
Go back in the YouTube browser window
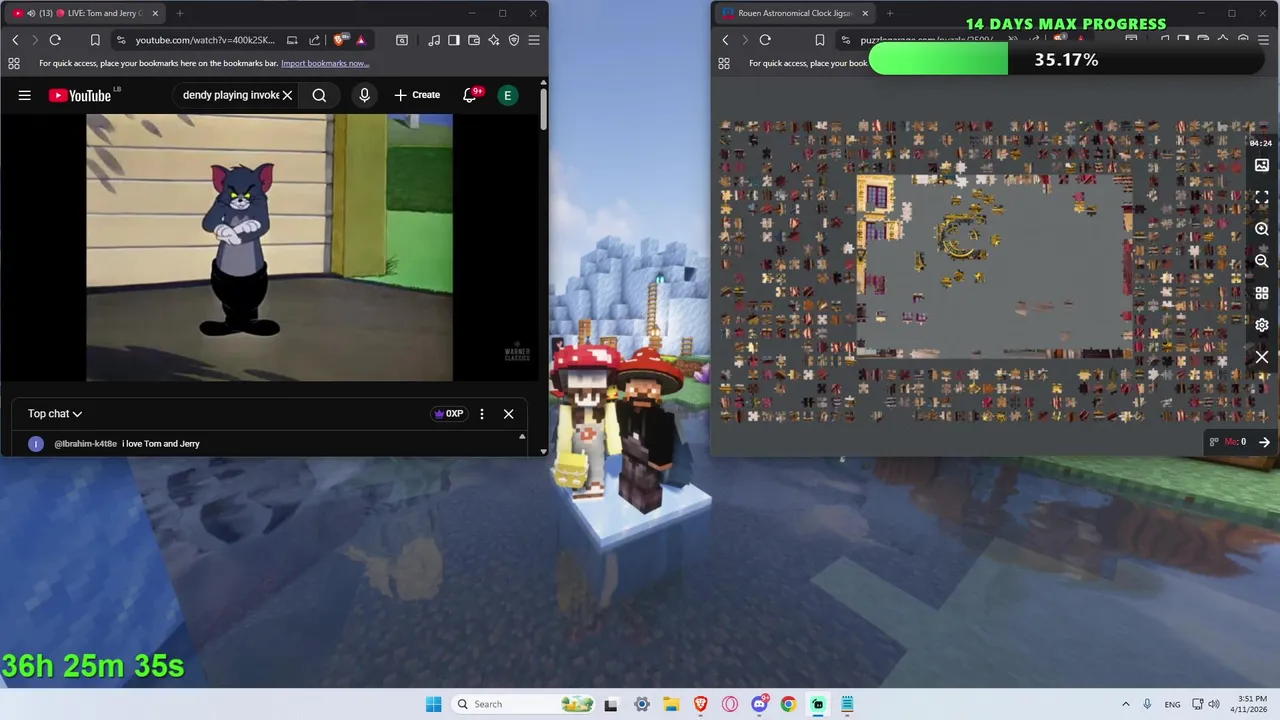click(15, 40)
